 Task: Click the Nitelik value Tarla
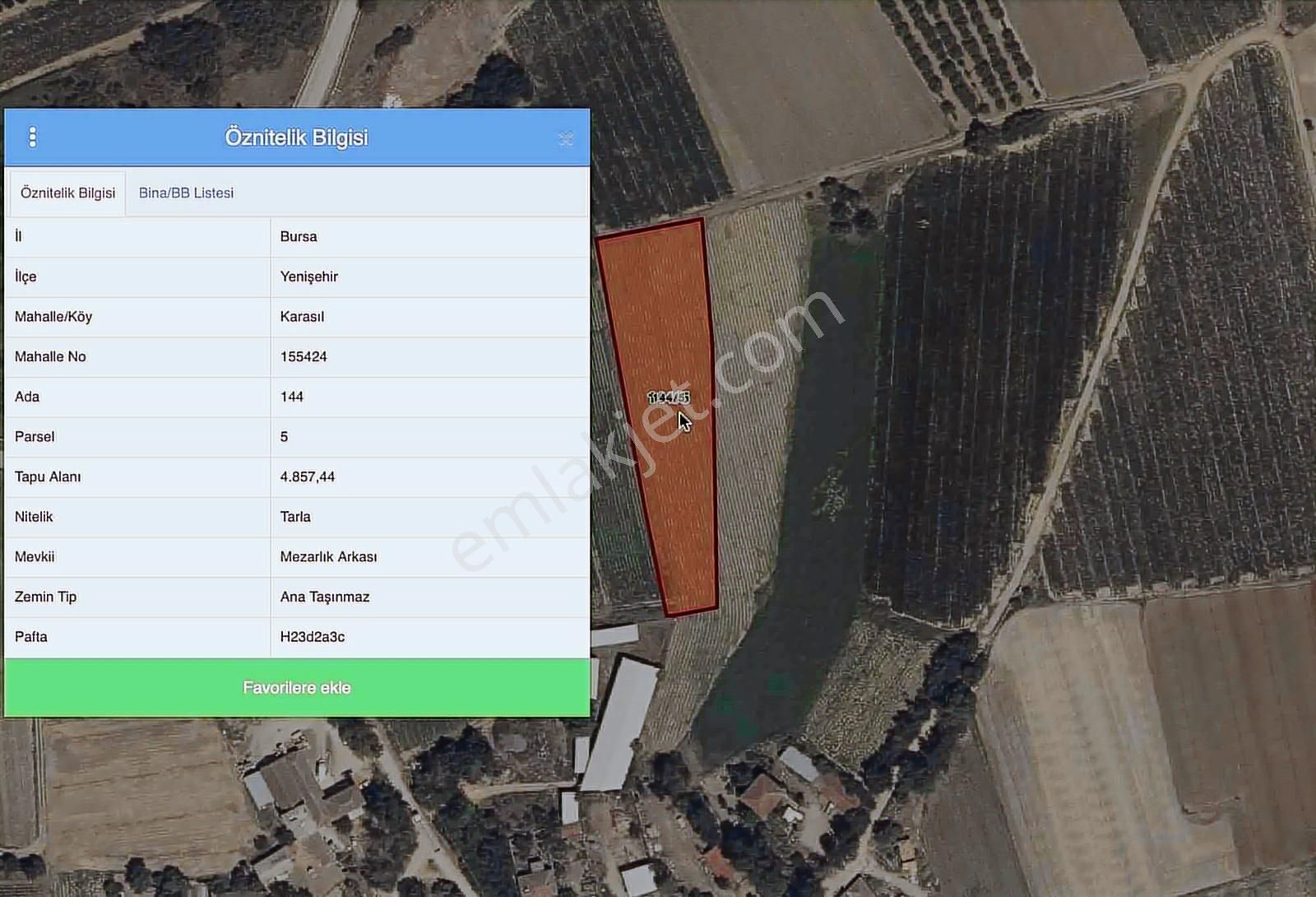point(295,517)
